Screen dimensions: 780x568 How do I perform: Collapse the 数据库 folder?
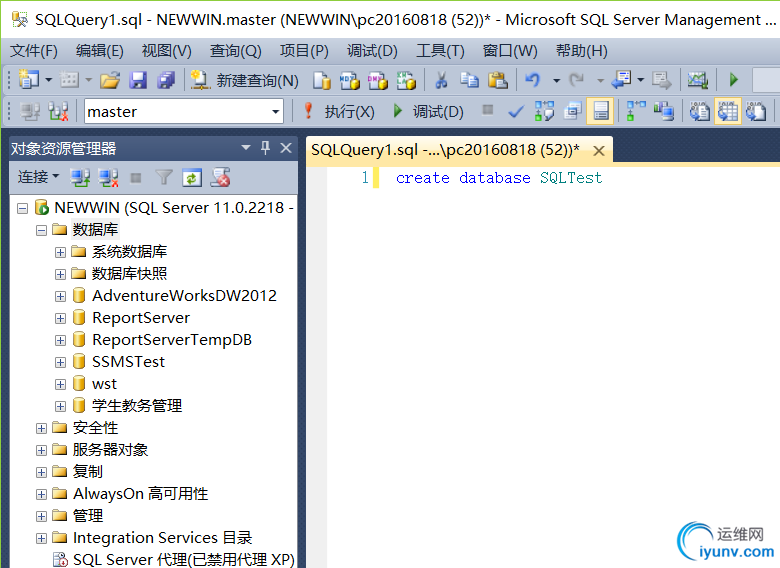click(x=41, y=230)
